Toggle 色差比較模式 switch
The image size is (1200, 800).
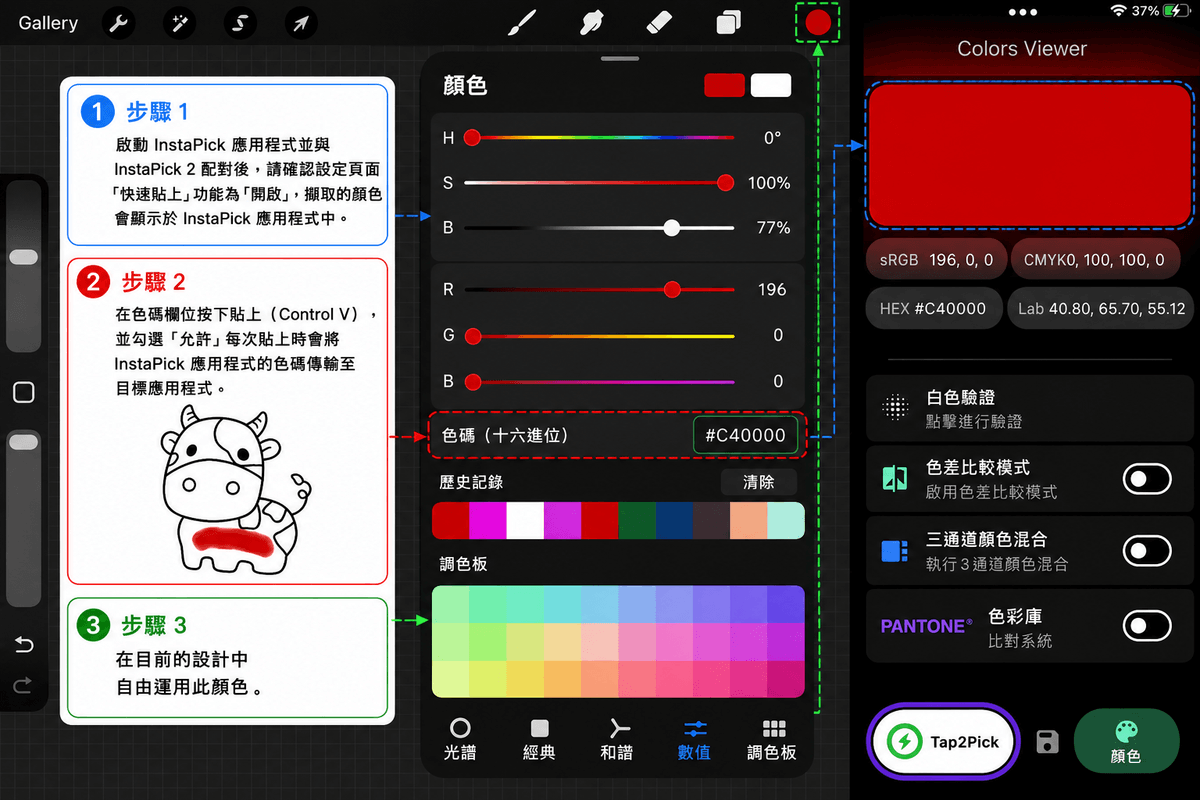click(1147, 479)
